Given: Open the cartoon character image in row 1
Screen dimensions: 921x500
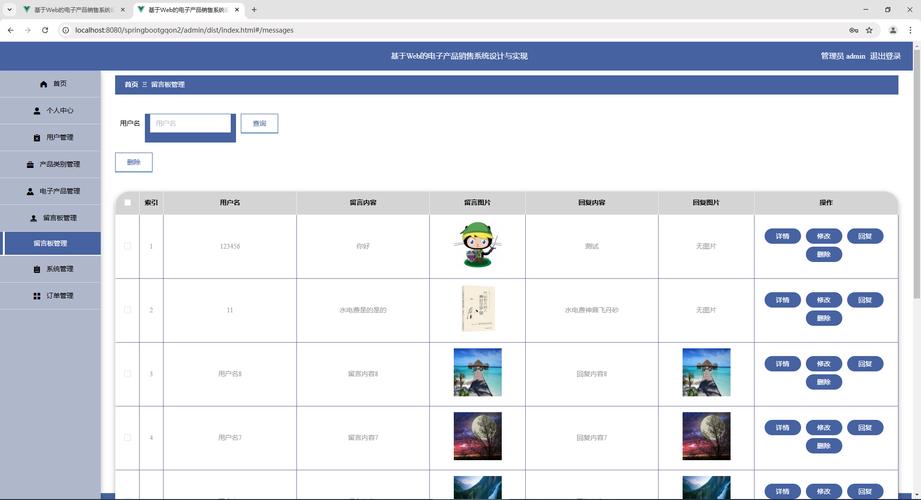Looking at the screenshot, I should point(478,245).
